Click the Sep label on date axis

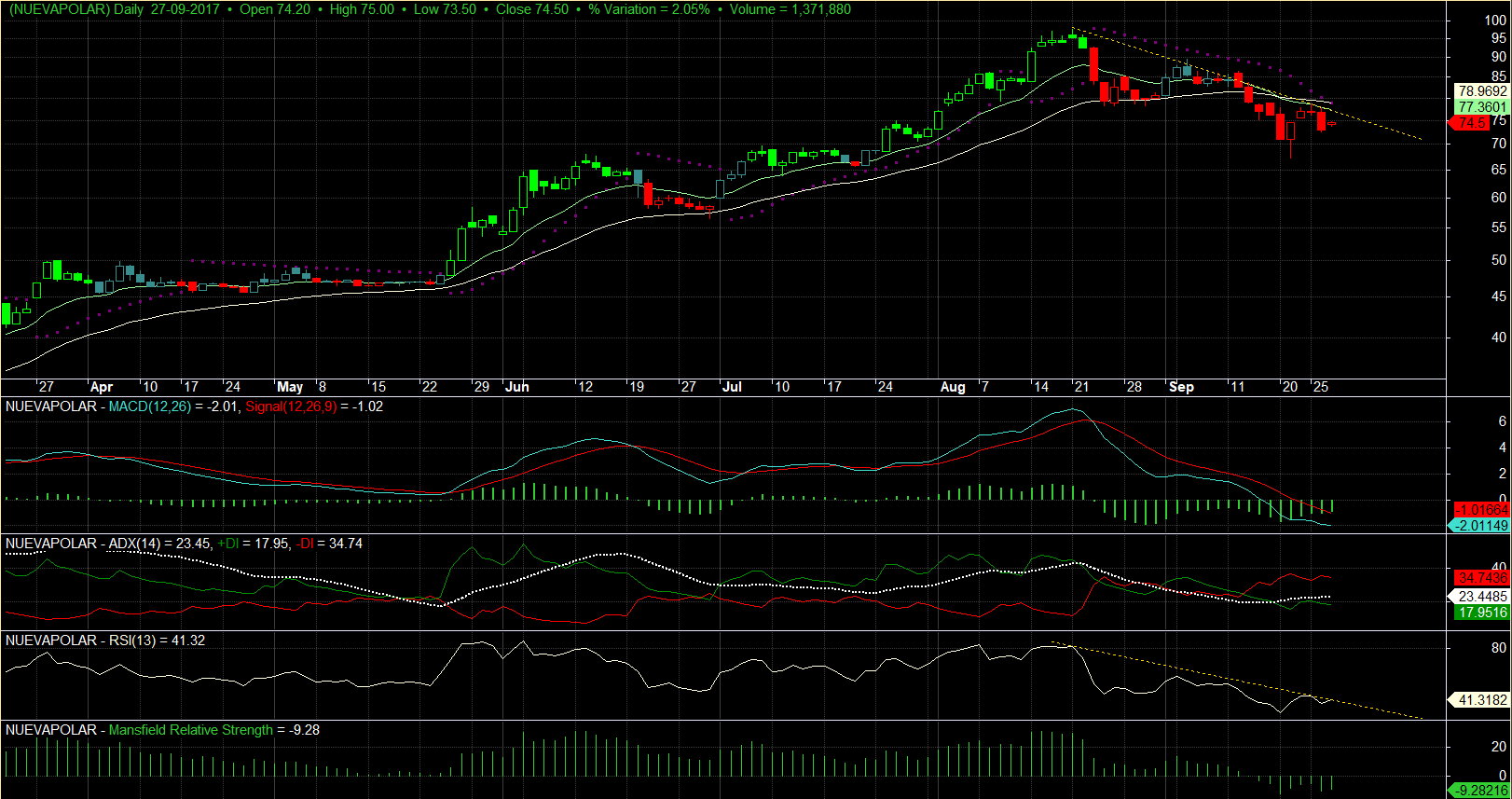point(1181,387)
